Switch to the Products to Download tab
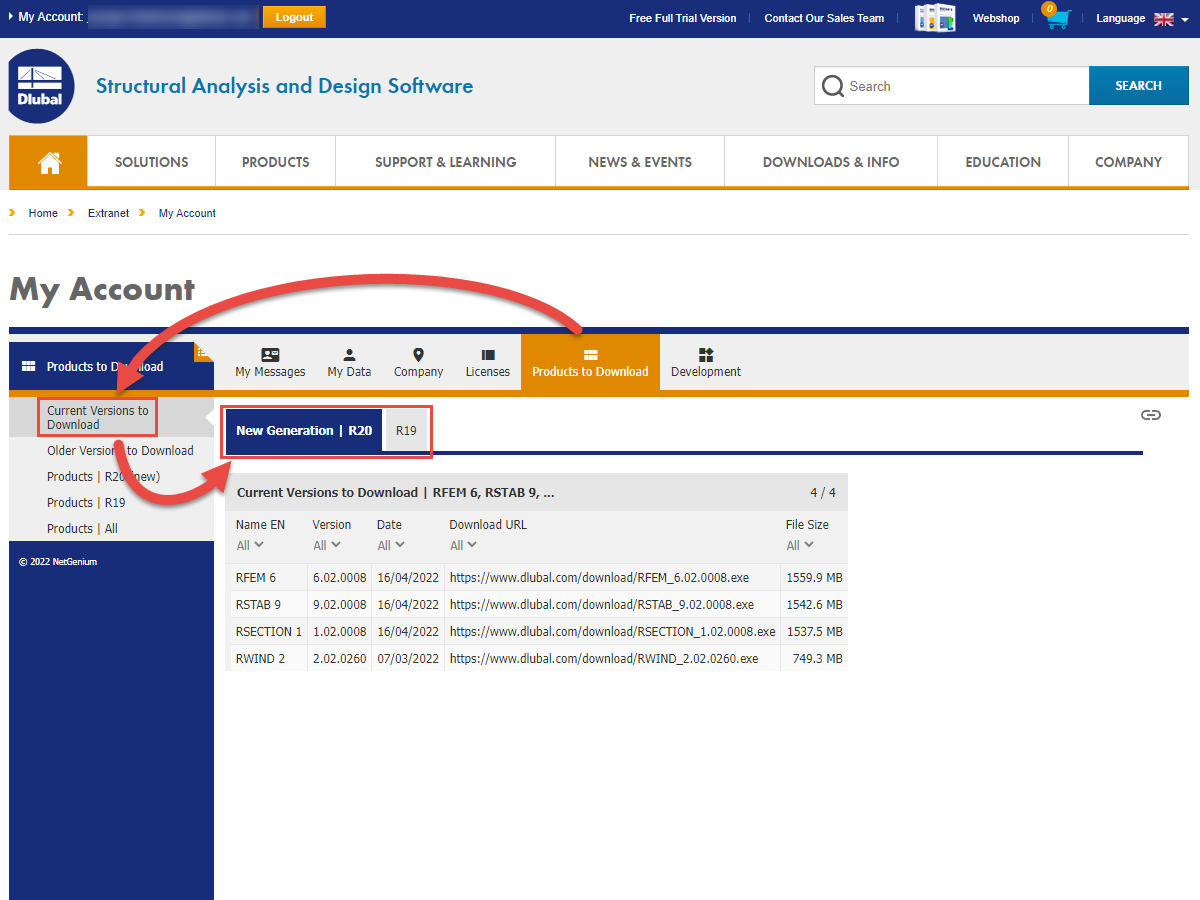1200x900 pixels. (x=590, y=362)
